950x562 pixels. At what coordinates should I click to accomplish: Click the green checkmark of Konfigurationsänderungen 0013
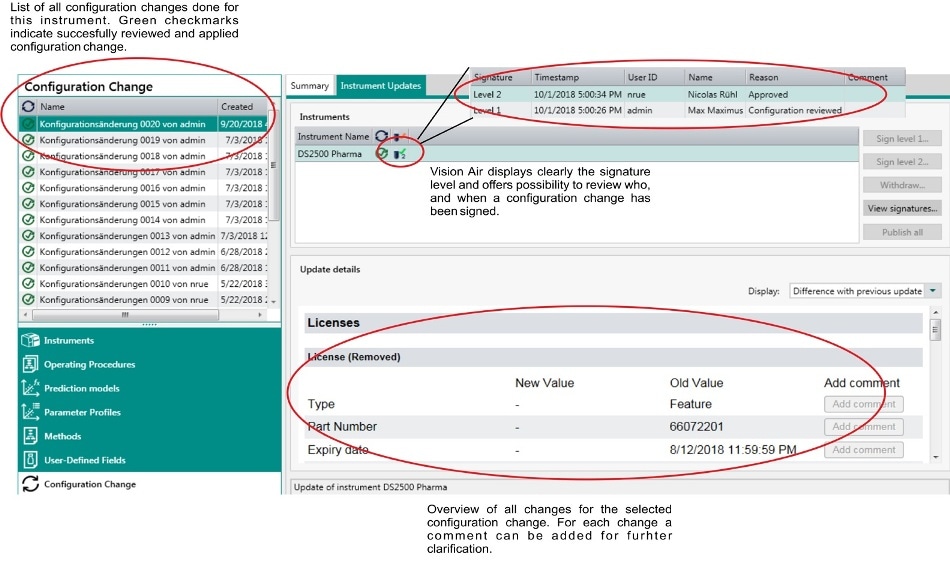tap(28, 236)
